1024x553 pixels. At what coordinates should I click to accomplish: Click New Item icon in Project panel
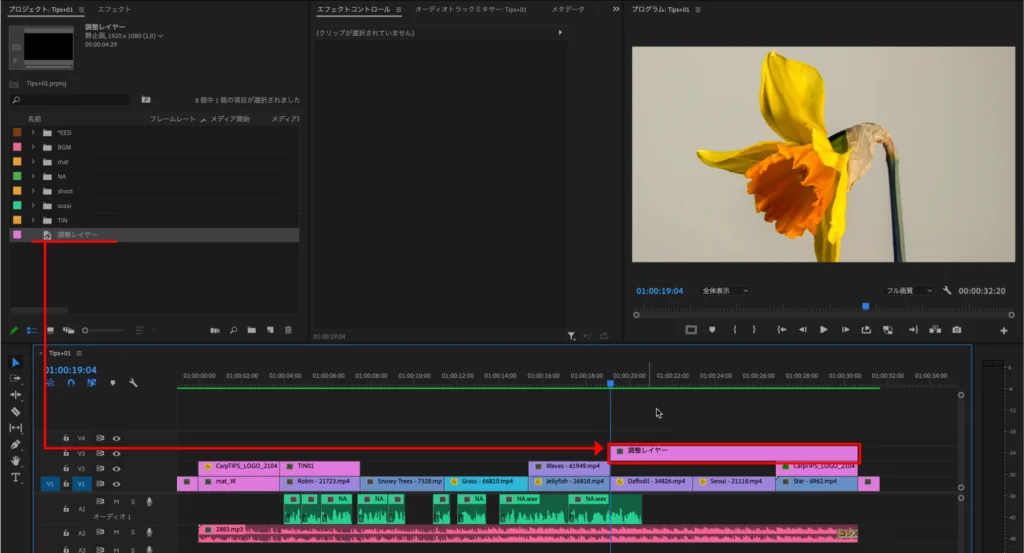coord(270,330)
